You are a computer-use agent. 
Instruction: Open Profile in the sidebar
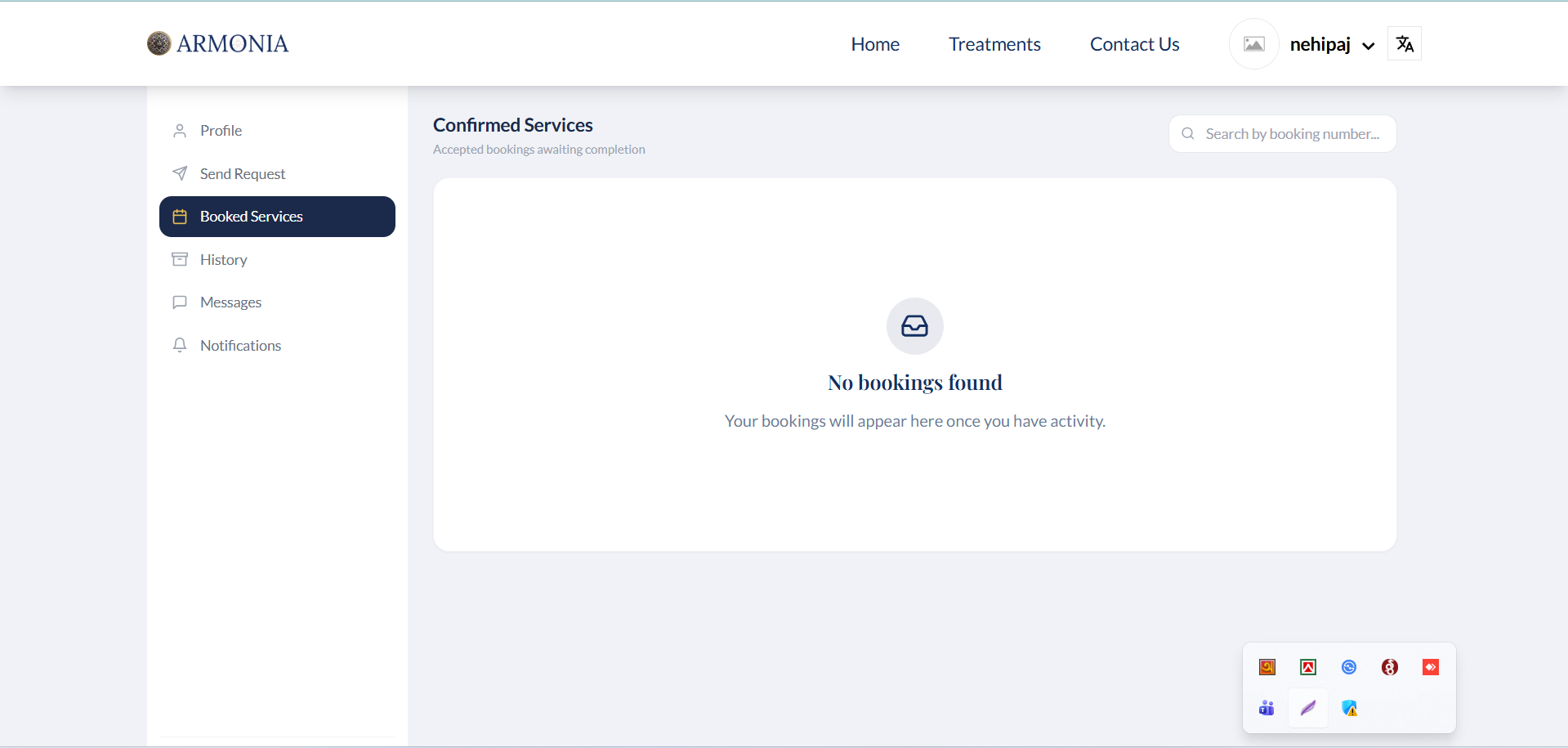277,131
